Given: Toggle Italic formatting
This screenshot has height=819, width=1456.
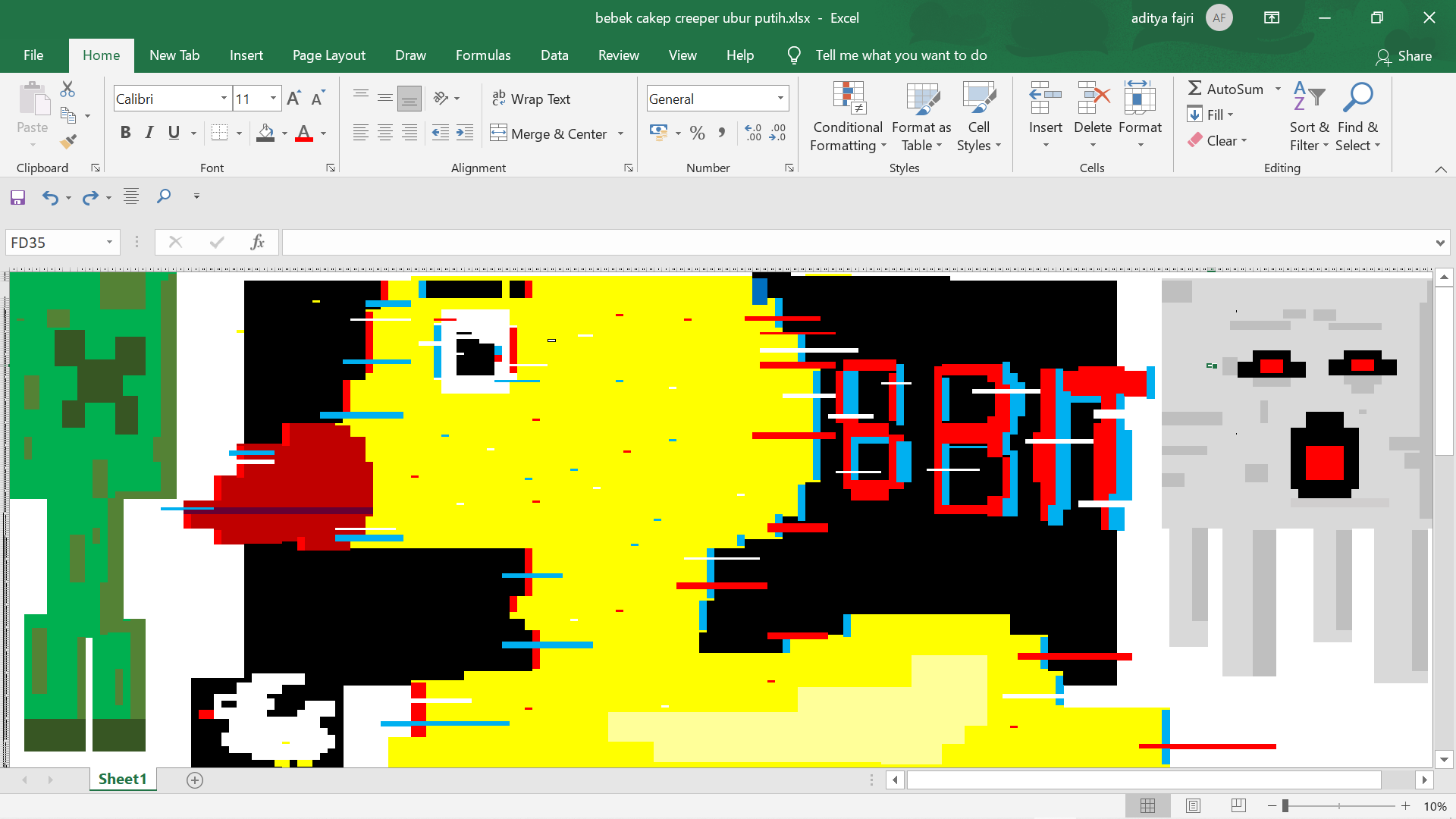Looking at the screenshot, I should pos(149,133).
